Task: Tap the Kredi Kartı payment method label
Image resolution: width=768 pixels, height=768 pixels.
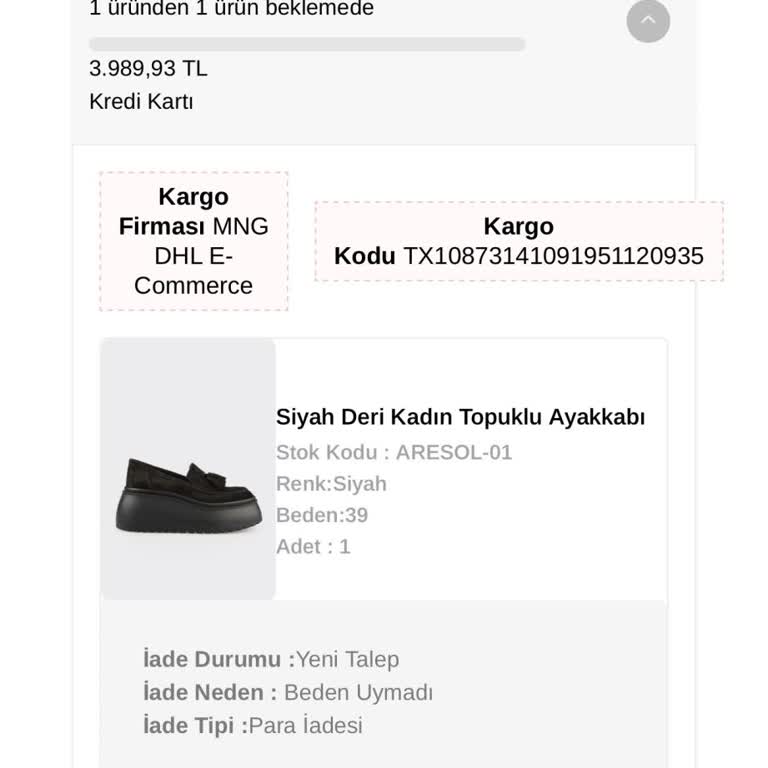Action: pos(141,102)
